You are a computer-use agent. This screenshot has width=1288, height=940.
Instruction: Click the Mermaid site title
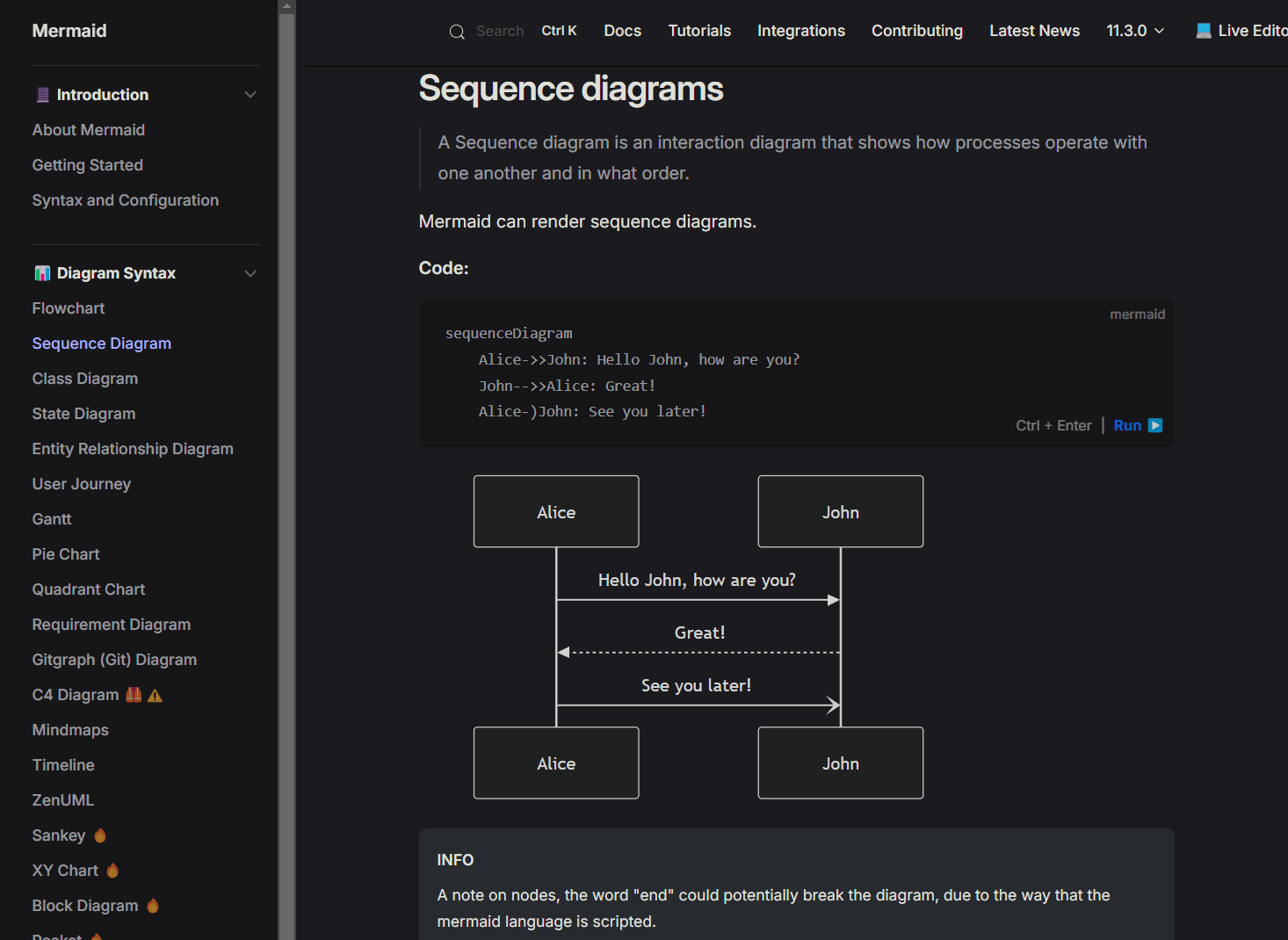tap(69, 31)
